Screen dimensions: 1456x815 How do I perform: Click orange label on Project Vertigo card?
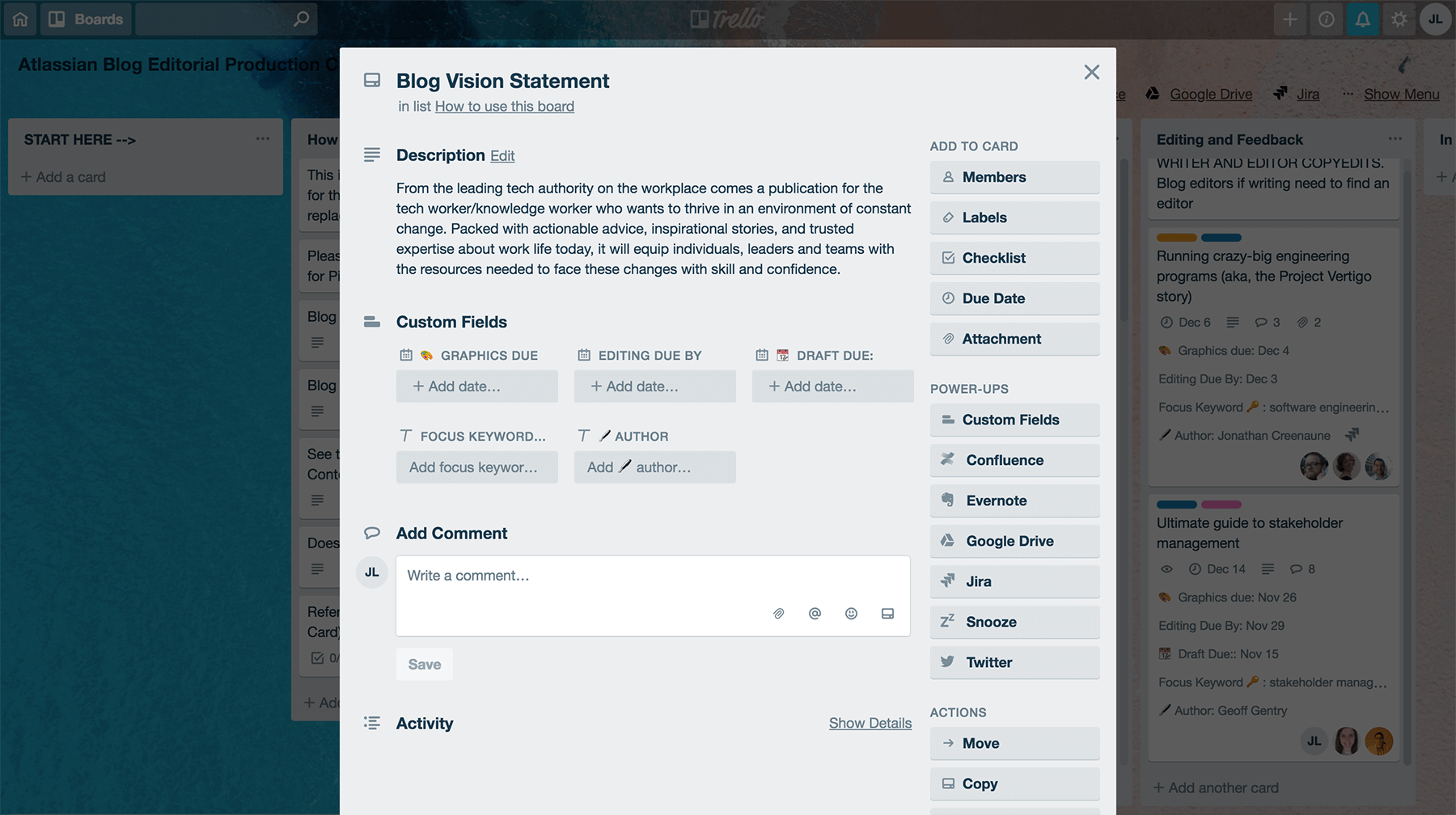click(x=1177, y=238)
